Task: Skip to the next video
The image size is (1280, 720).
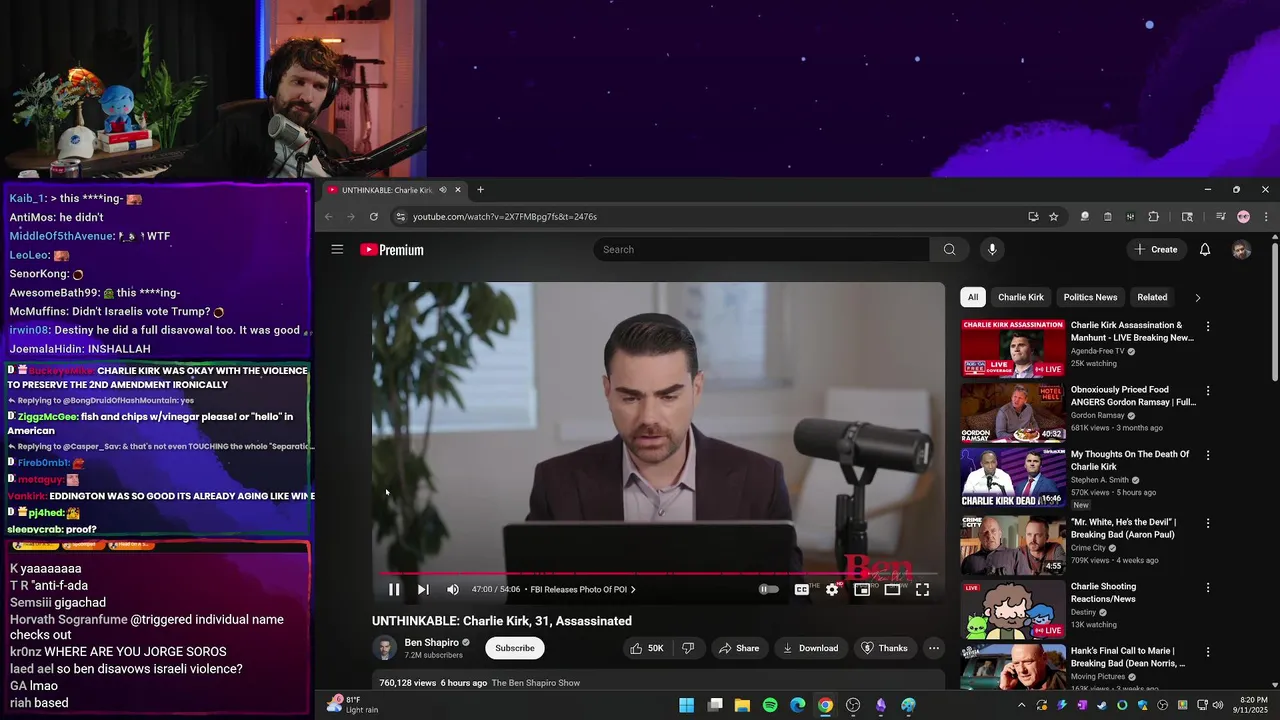Action: pos(423,590)
